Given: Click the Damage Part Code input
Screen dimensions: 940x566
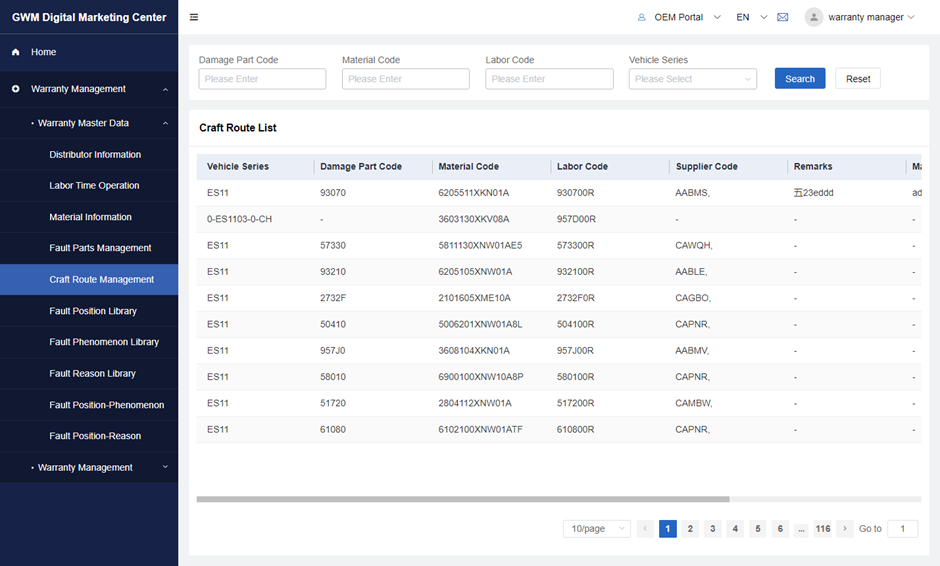Looking at the screenshot, I should pos(262,79).
